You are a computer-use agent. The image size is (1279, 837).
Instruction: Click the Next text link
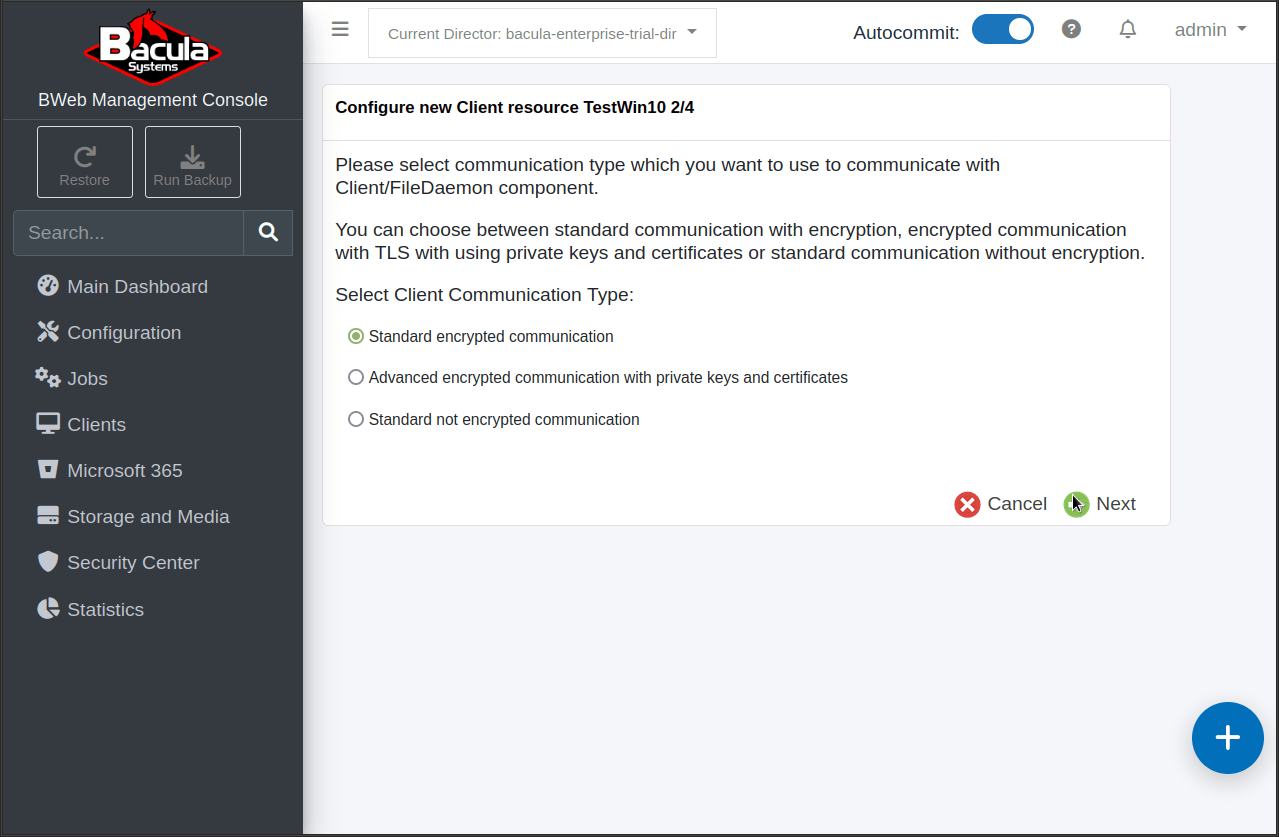(x=1116, y=504)
